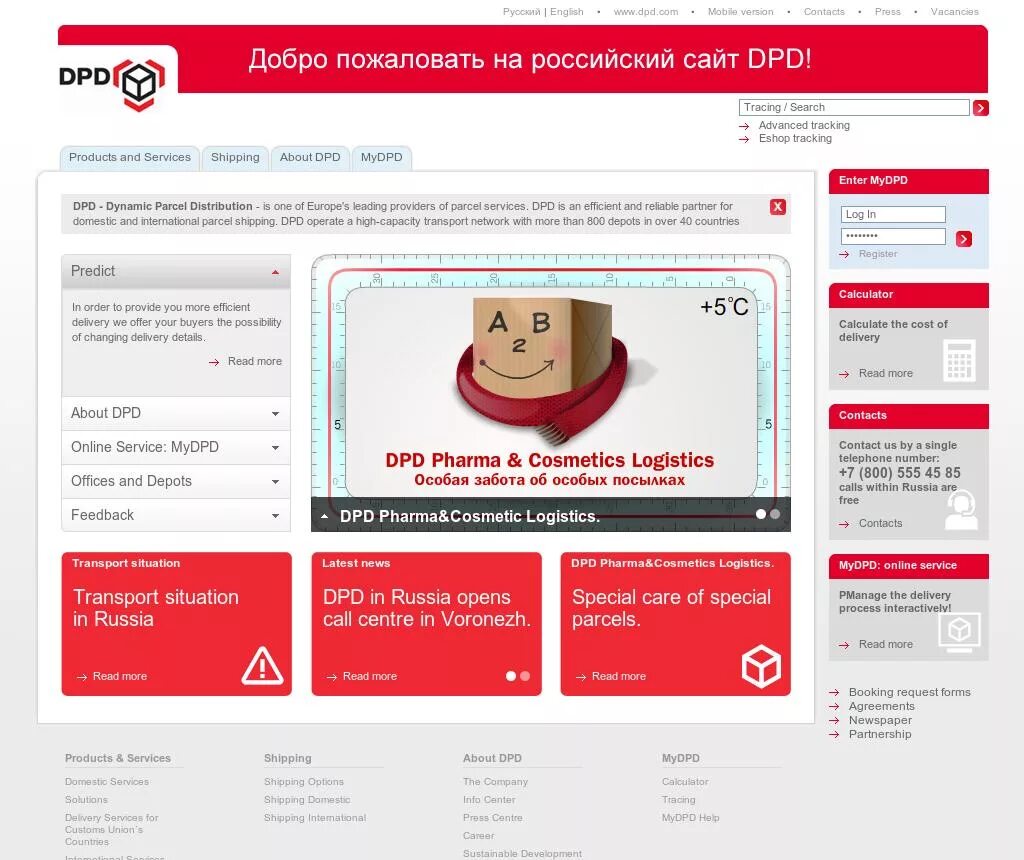Open footer Shipping International link
This screenshot has width=1024, height=860.
[315, 818]
